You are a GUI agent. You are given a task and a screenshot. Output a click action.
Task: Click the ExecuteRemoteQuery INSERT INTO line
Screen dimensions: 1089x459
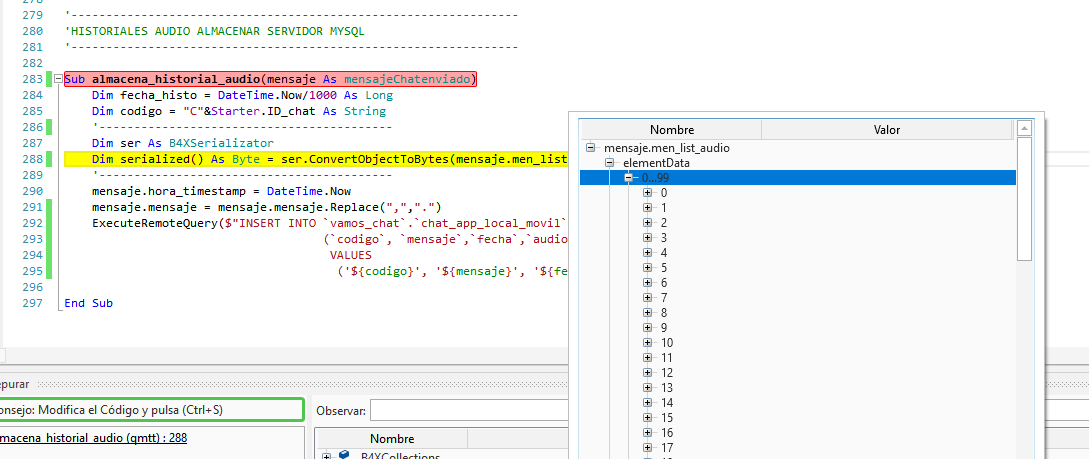[330, 223]
